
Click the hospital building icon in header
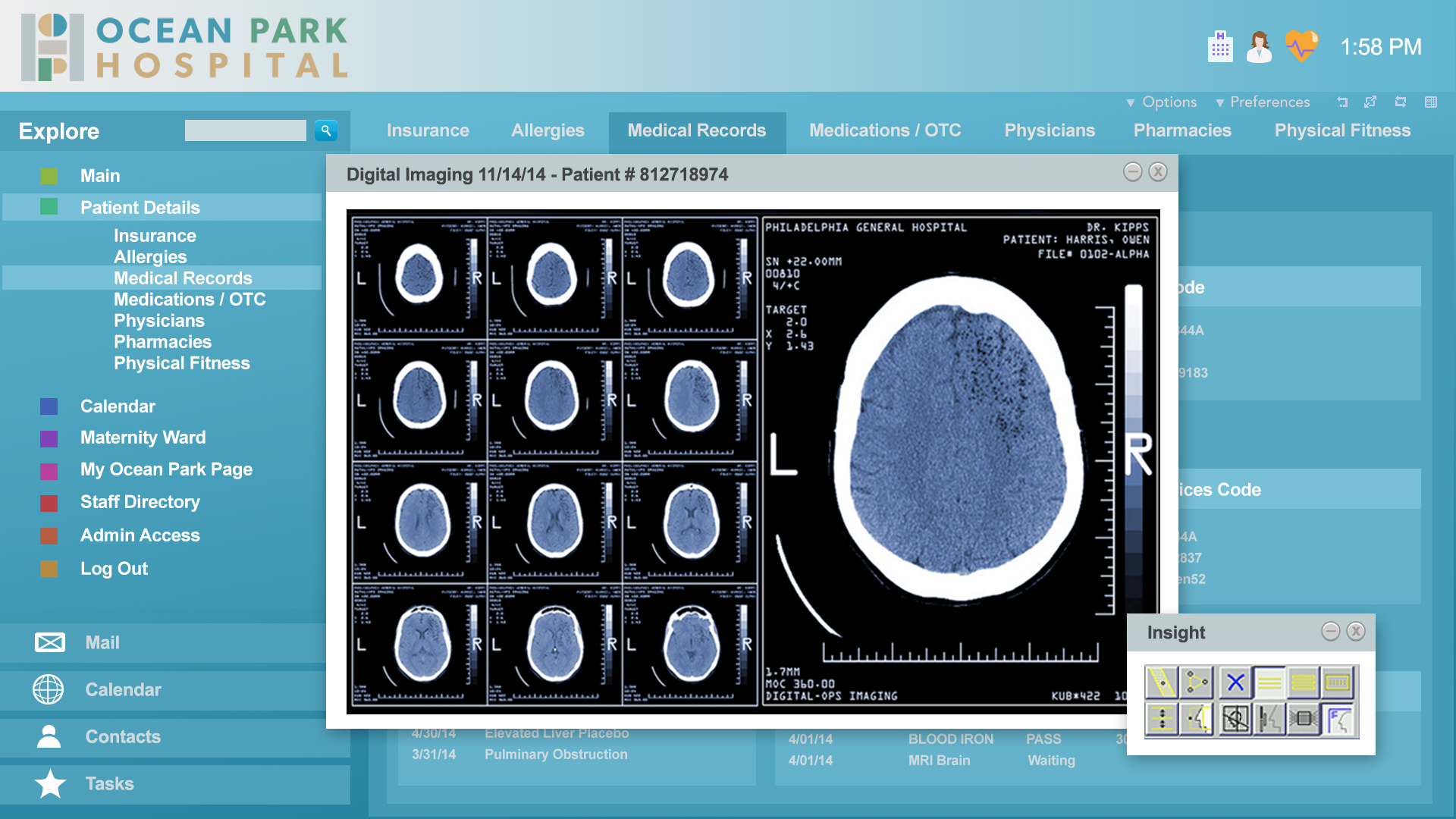(1219, 47)
